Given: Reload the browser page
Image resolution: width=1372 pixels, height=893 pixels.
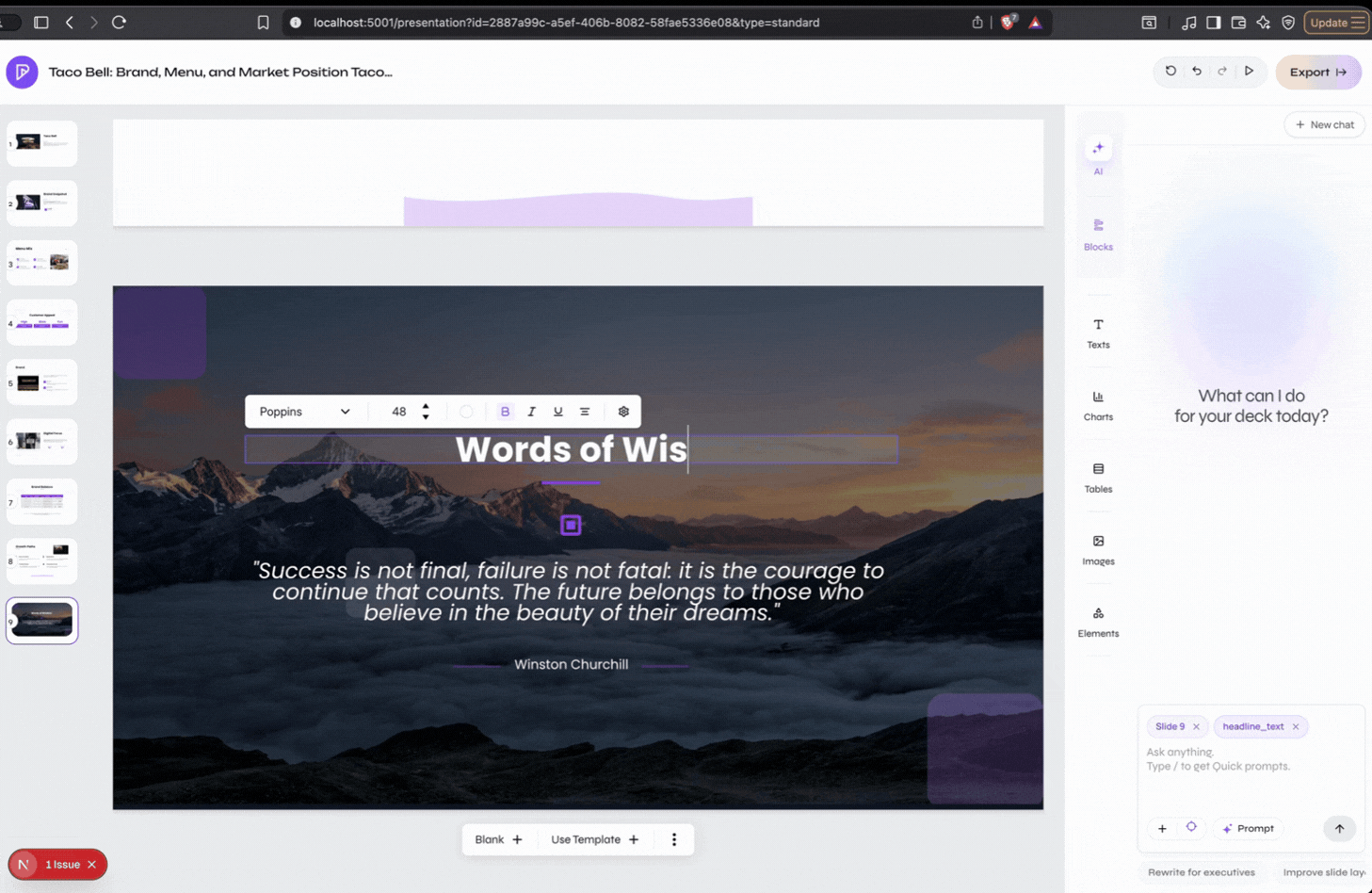Looking at the screenshot, I should (x=119, y=22).
